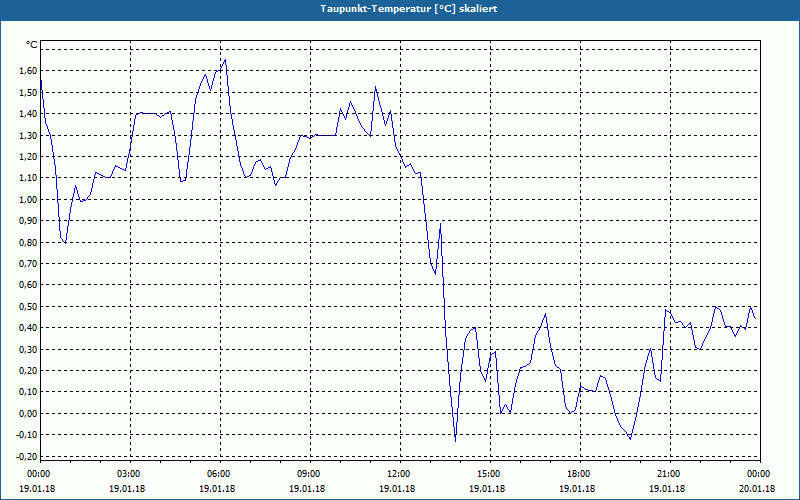This screenshot has width=800, height=500.
Task: Click the 19.01.18 date under 12:00
Action: coord(397,489)
